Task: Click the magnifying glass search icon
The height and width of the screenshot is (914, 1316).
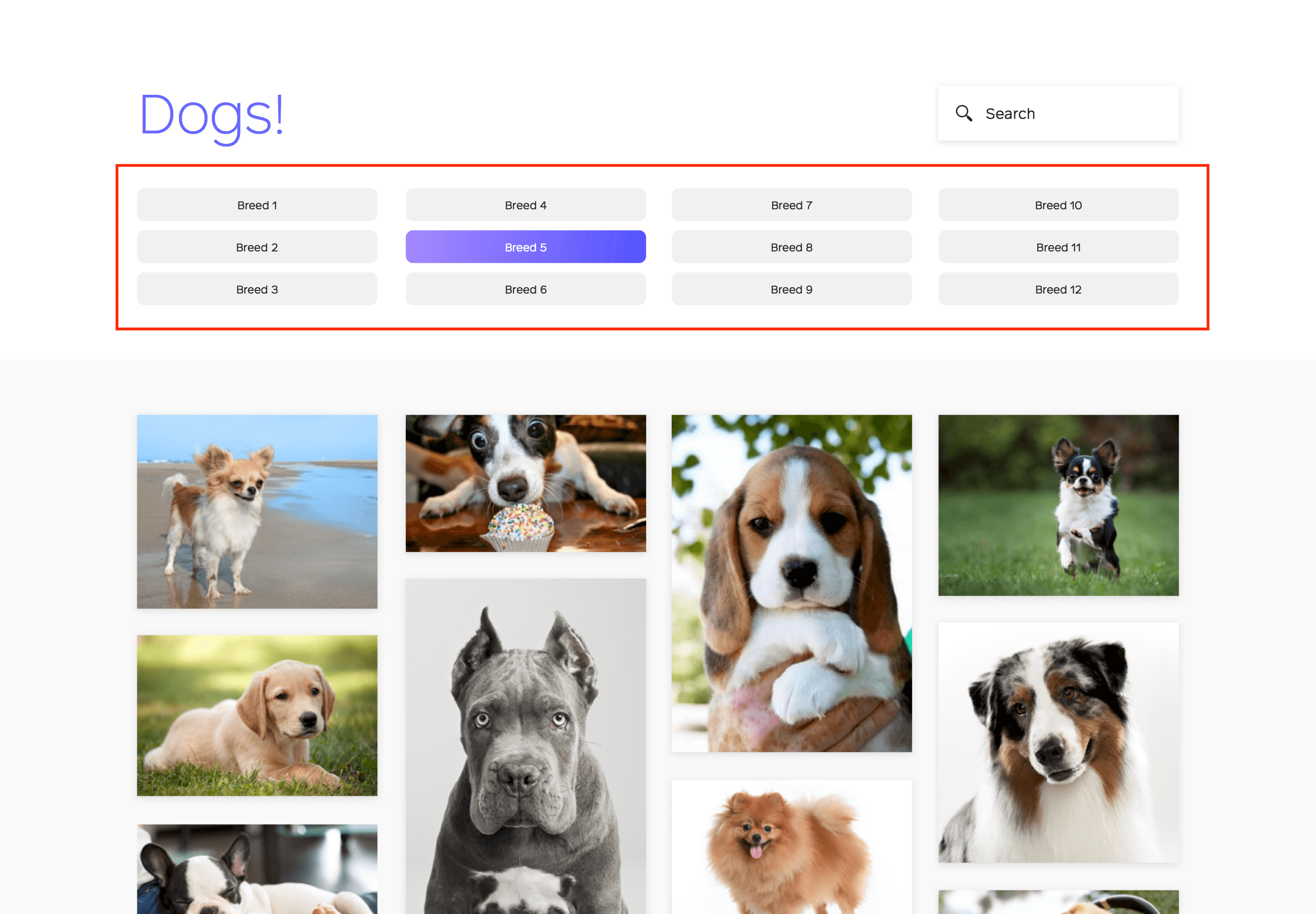Action: coord(963,113)
